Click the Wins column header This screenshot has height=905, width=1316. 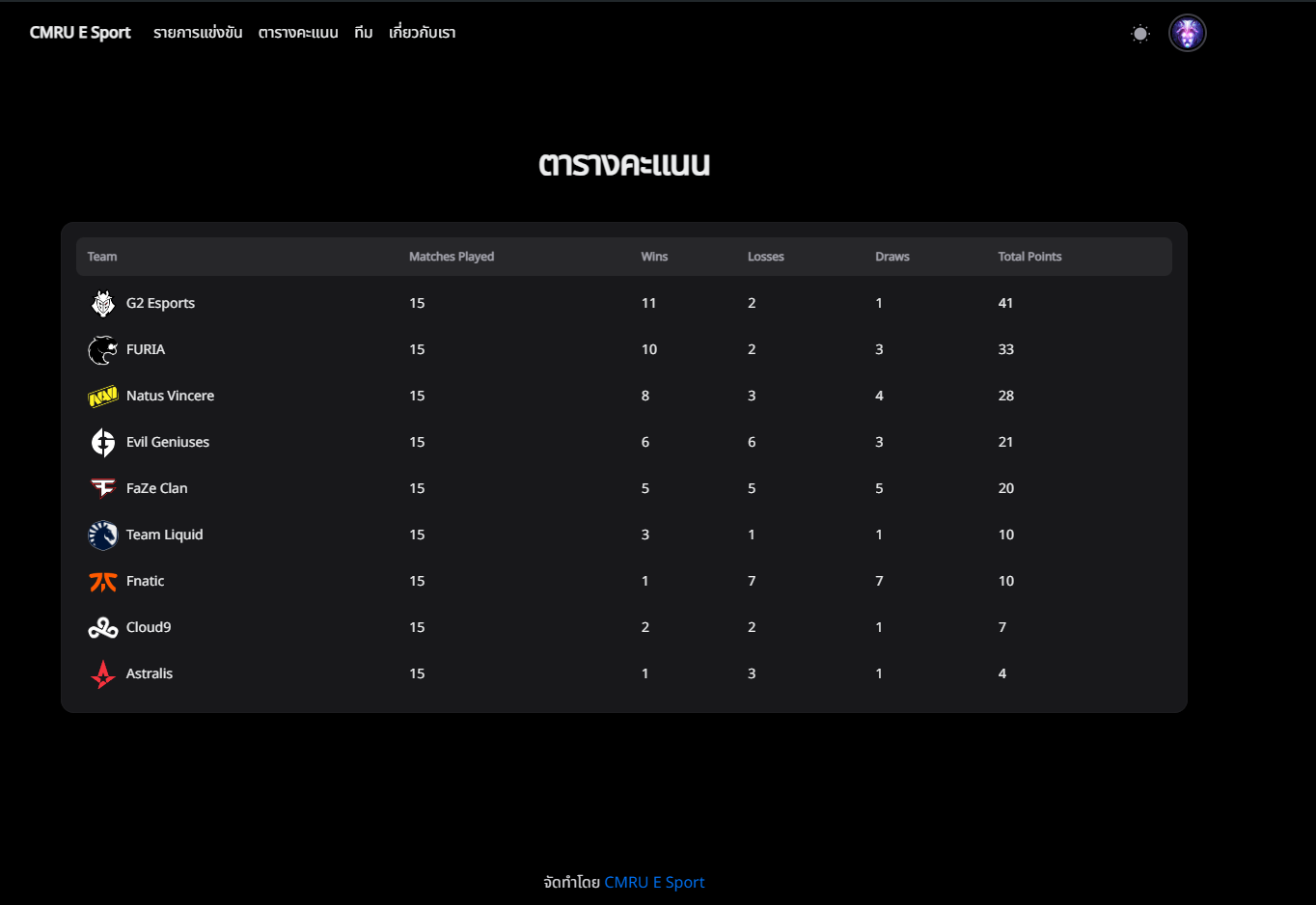654,257
